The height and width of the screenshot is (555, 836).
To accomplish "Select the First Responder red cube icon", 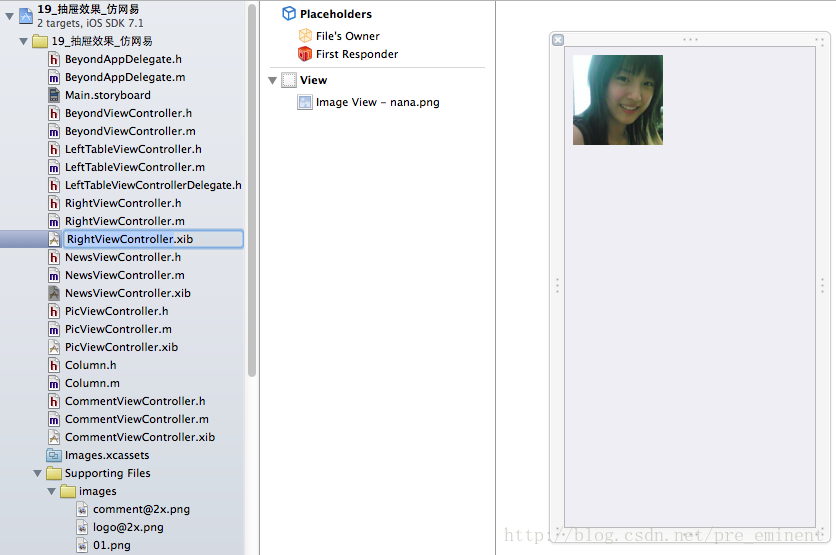I will [305, 54].
